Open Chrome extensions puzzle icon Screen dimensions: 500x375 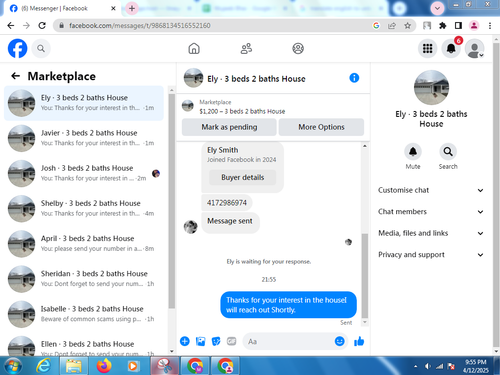[x=443, y=25]
